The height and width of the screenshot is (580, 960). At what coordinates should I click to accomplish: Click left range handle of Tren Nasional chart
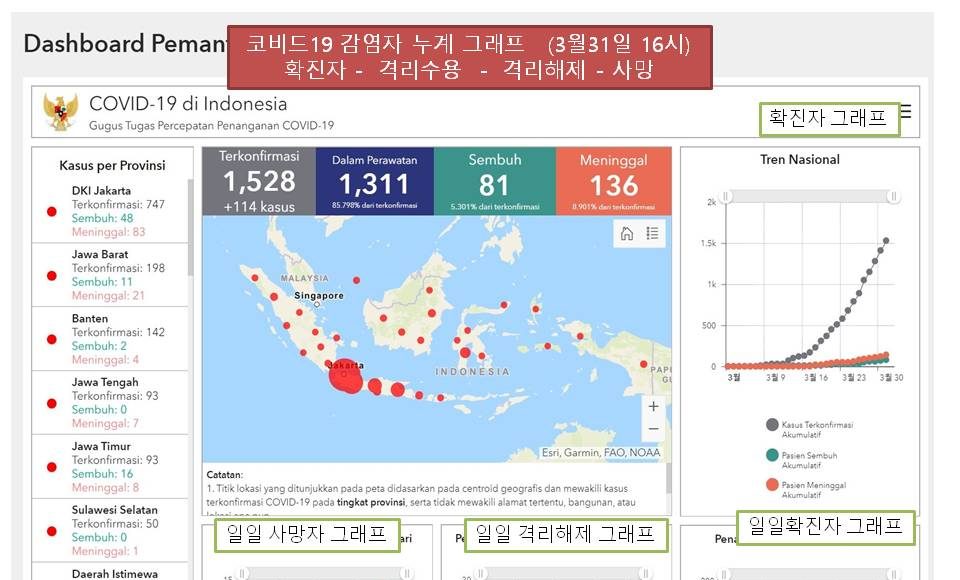(x=727, y=198)
